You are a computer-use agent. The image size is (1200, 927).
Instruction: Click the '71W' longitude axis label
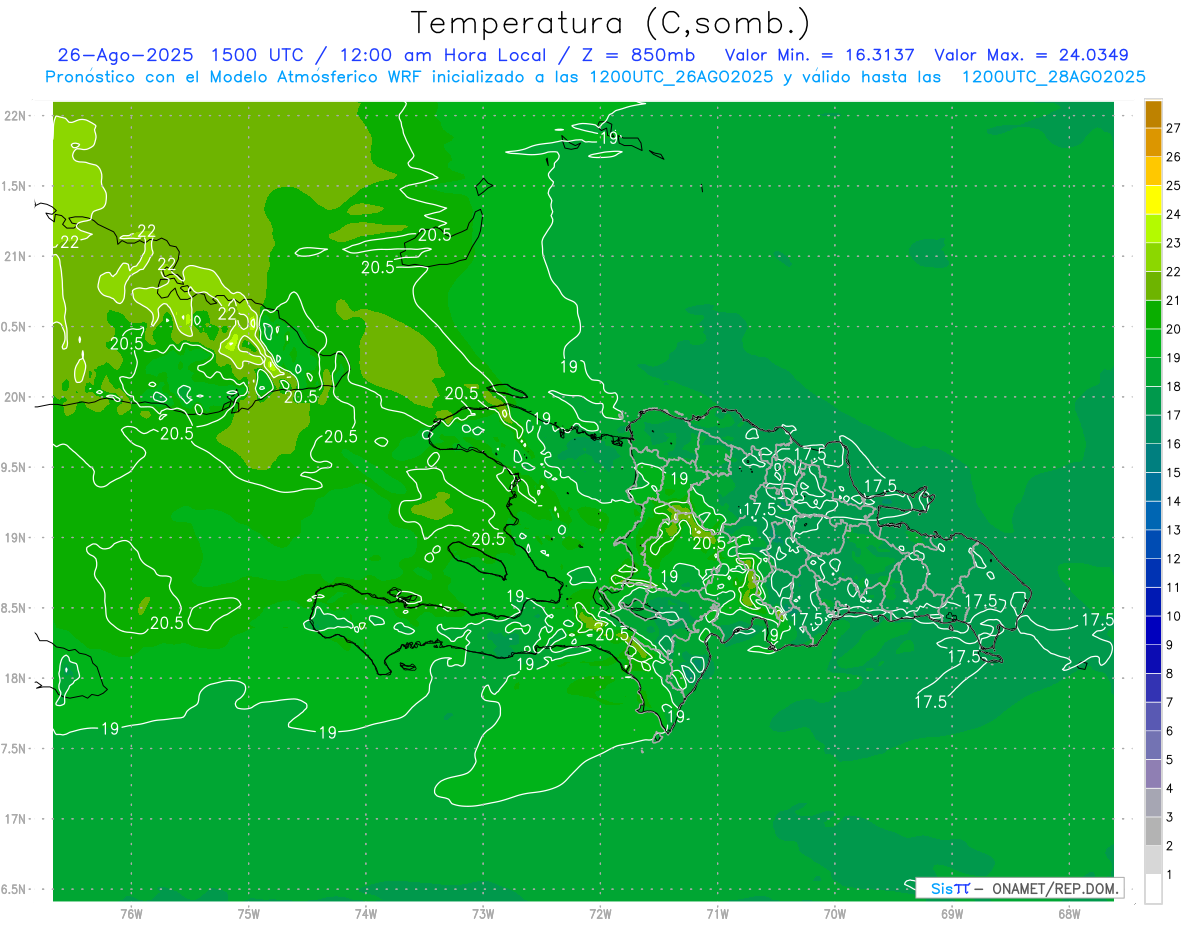(717, 913)
